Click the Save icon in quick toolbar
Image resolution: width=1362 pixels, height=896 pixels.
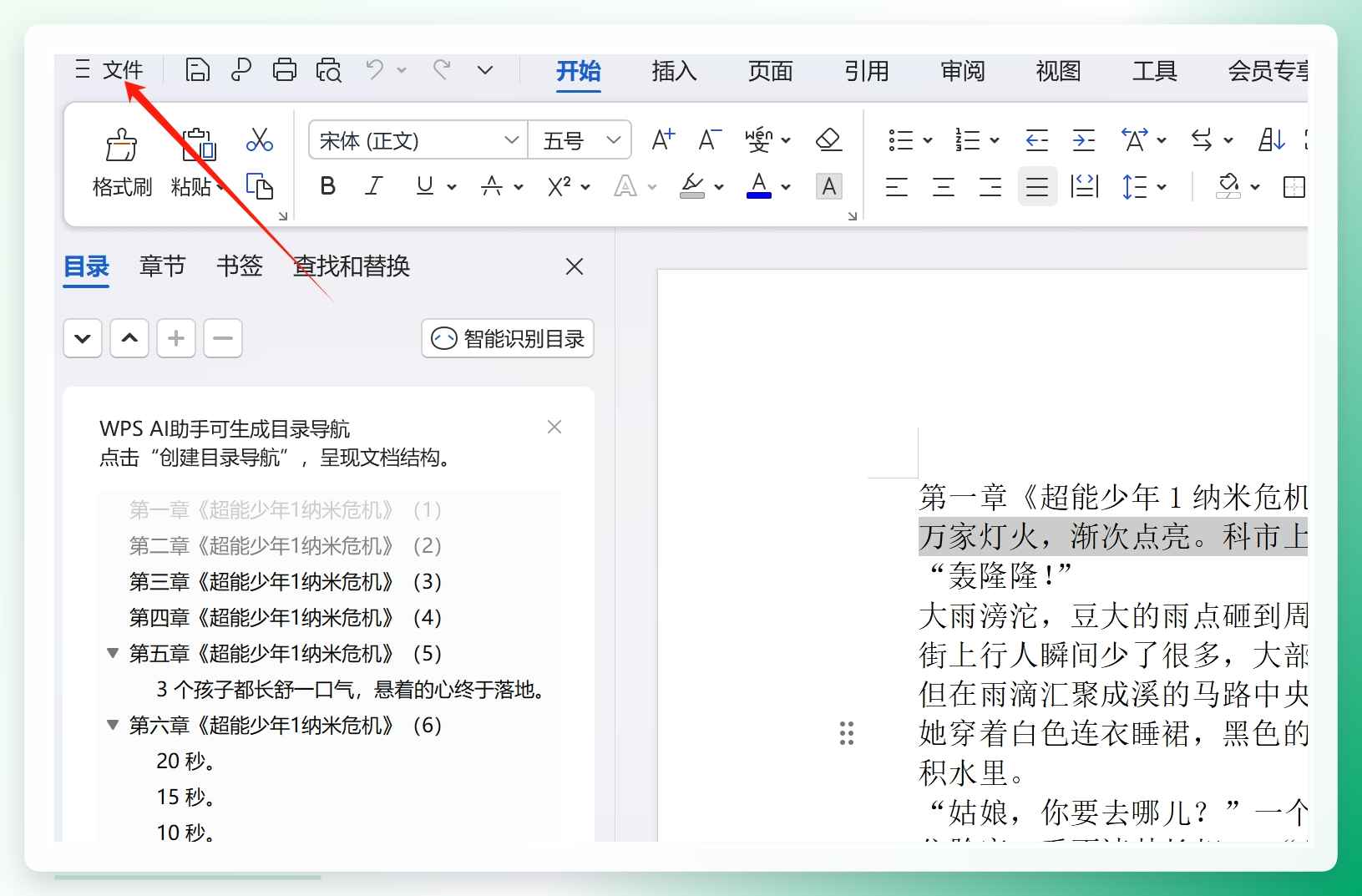197,70
